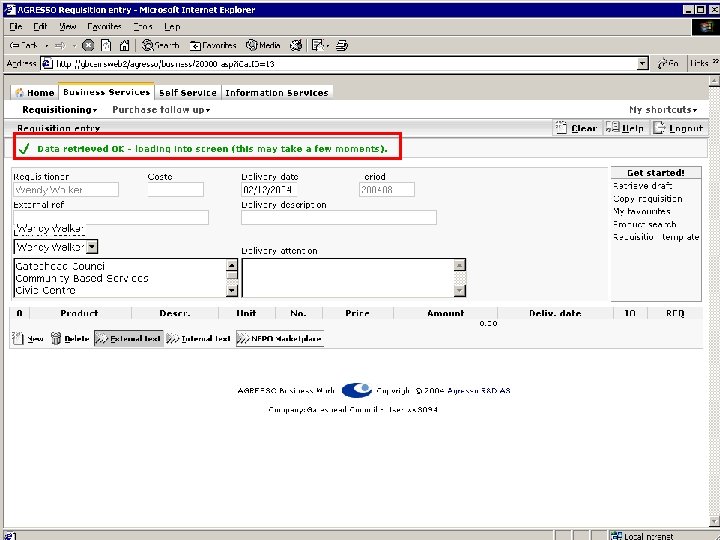Click the Price column header
720x540 pixels.
point(357,313)
